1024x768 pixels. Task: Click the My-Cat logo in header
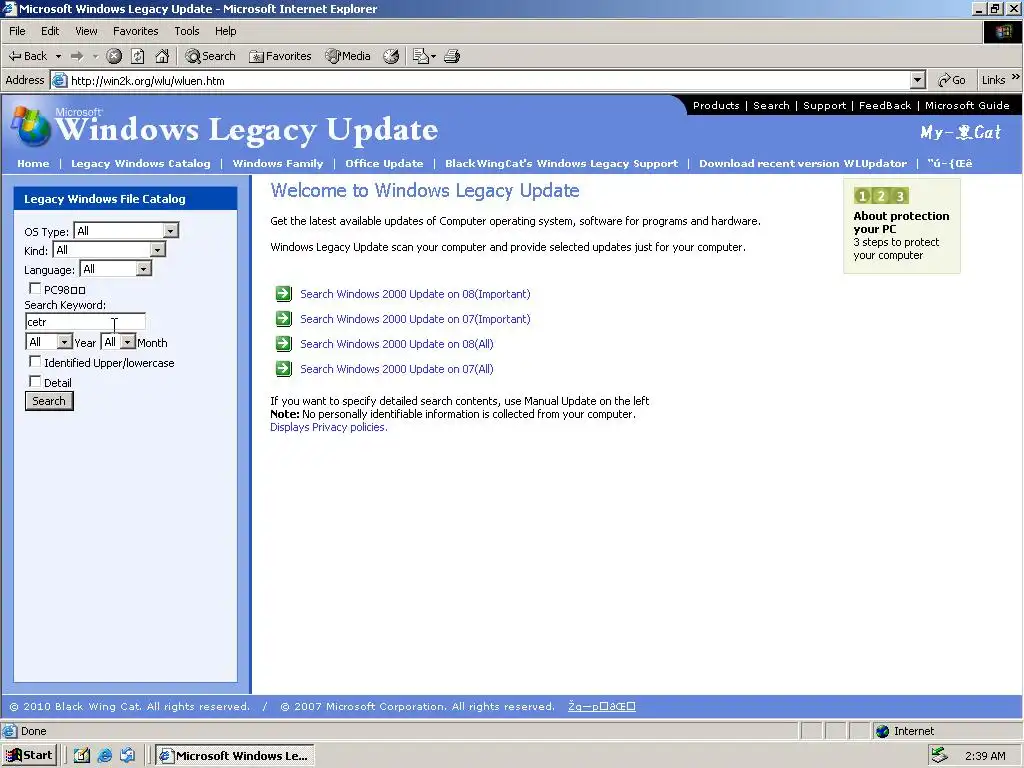(960, 133)
